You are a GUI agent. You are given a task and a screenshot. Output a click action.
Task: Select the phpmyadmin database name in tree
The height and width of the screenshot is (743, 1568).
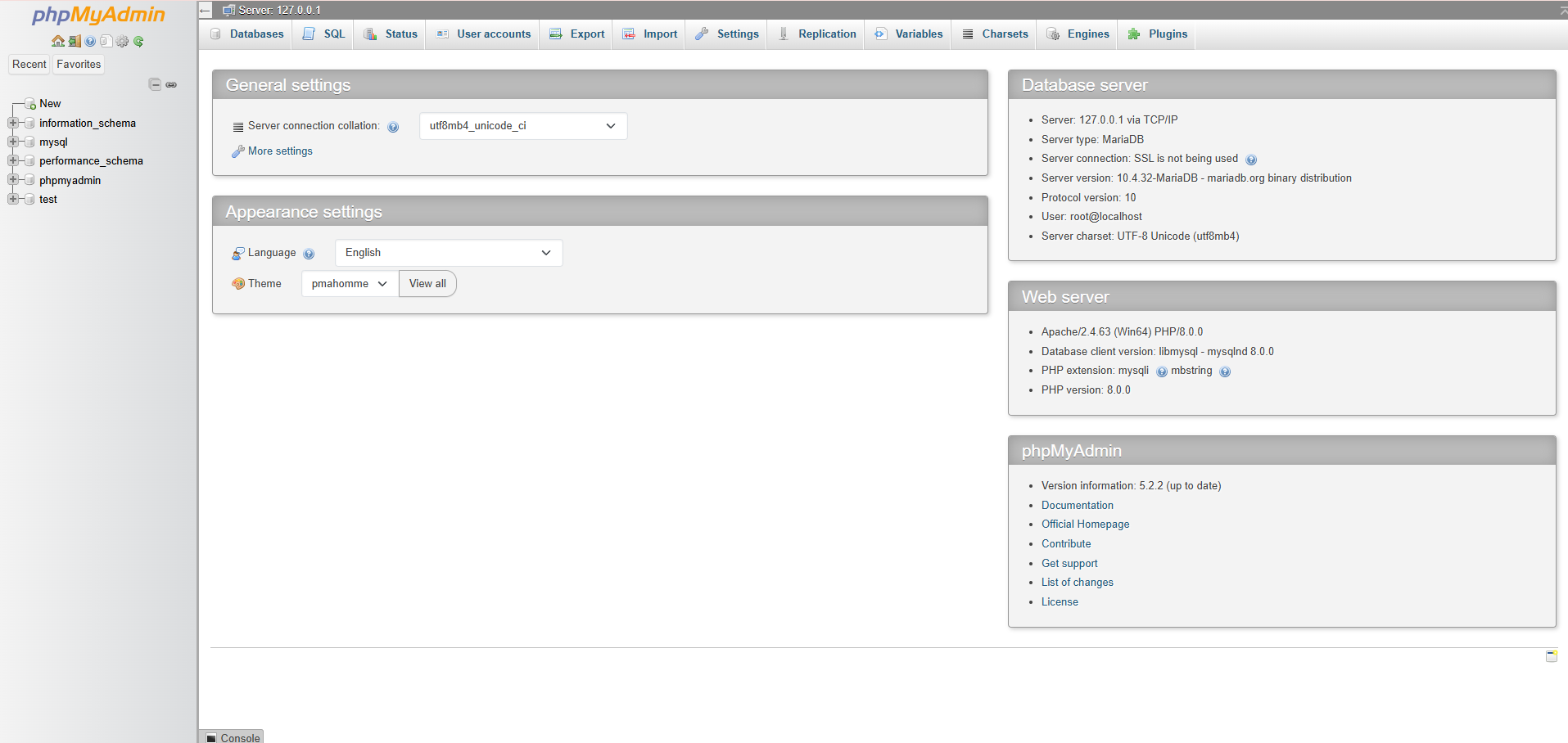(70, 181)
